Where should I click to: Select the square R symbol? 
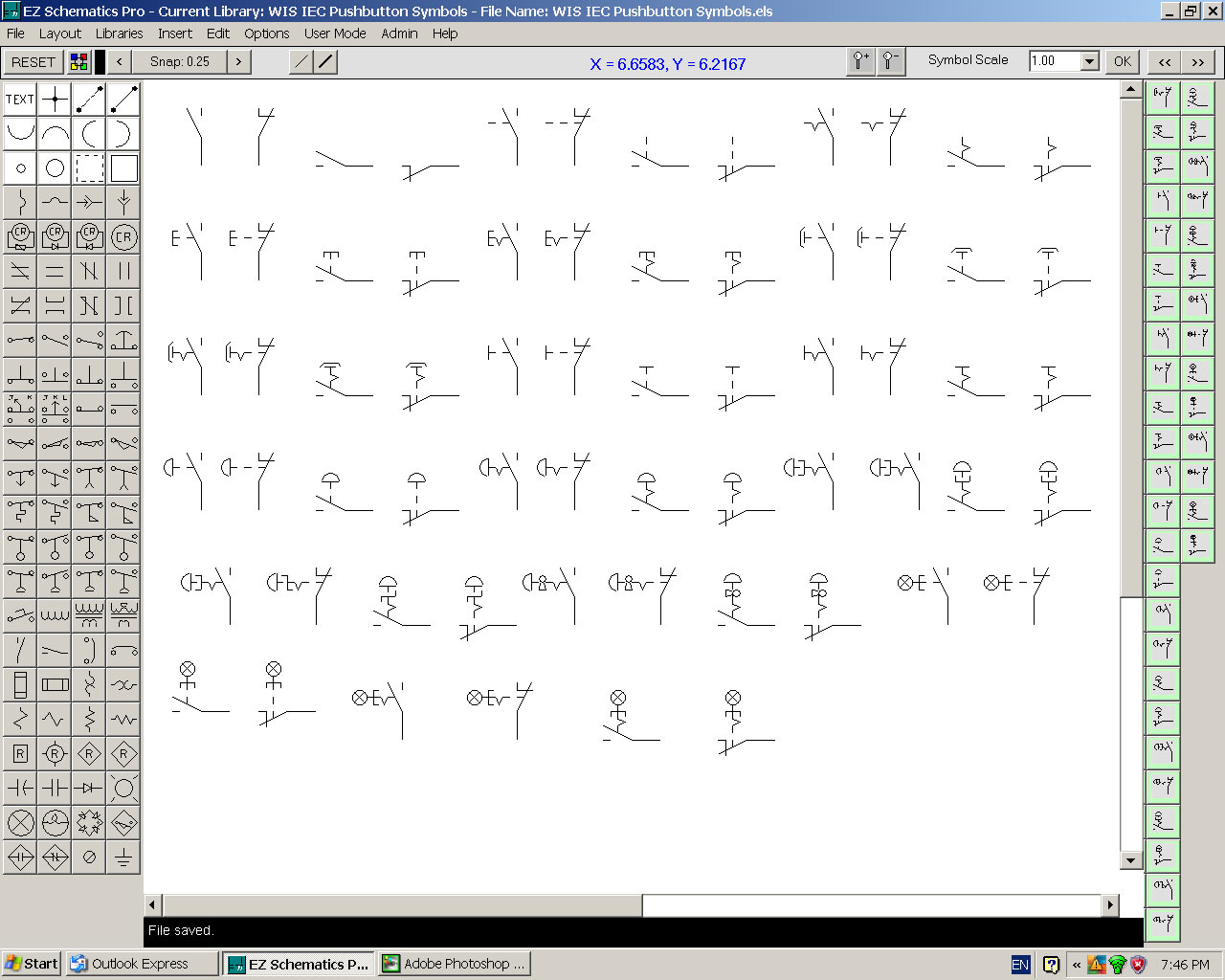coord(20,753)
